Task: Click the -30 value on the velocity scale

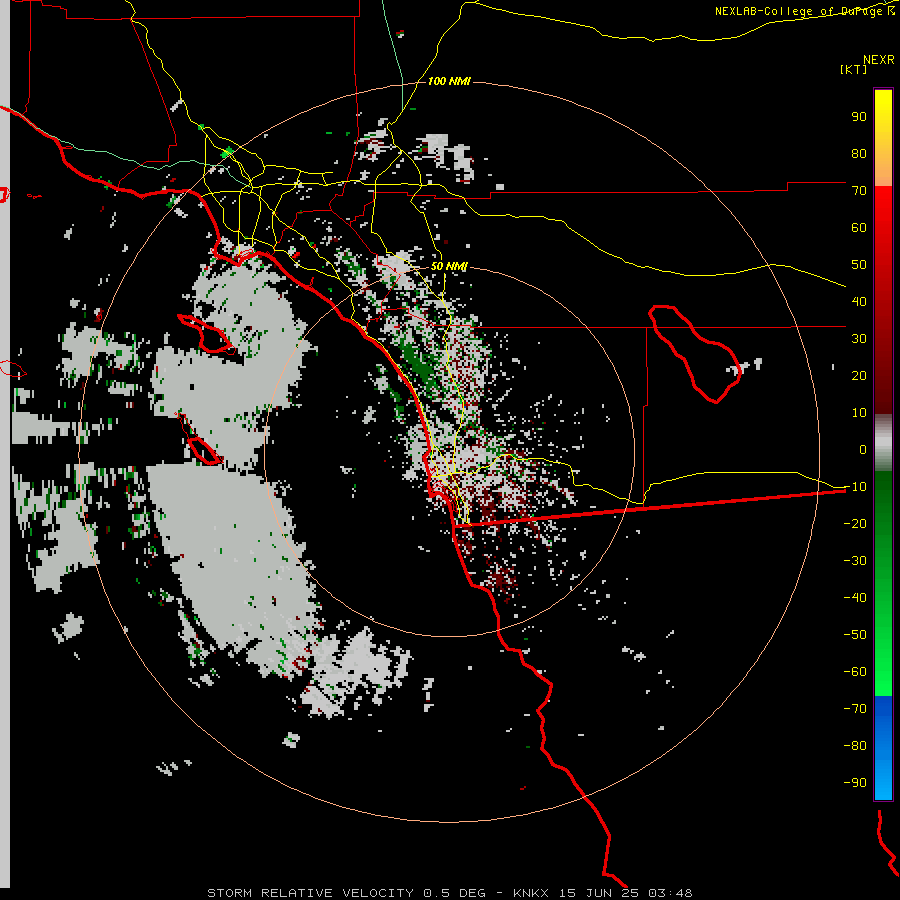Action: click(855, 561)
